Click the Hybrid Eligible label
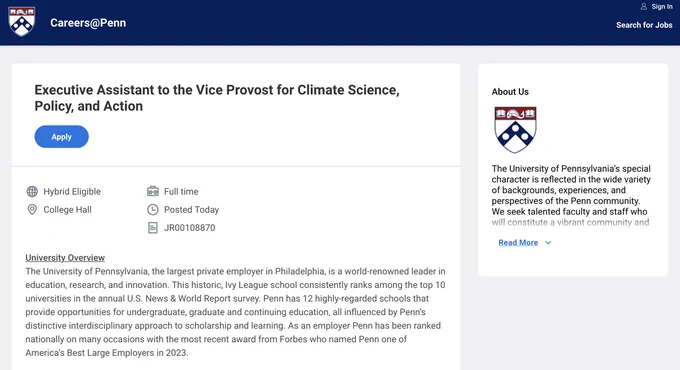The height and width of the screenshot is (370, 680). 72,191
